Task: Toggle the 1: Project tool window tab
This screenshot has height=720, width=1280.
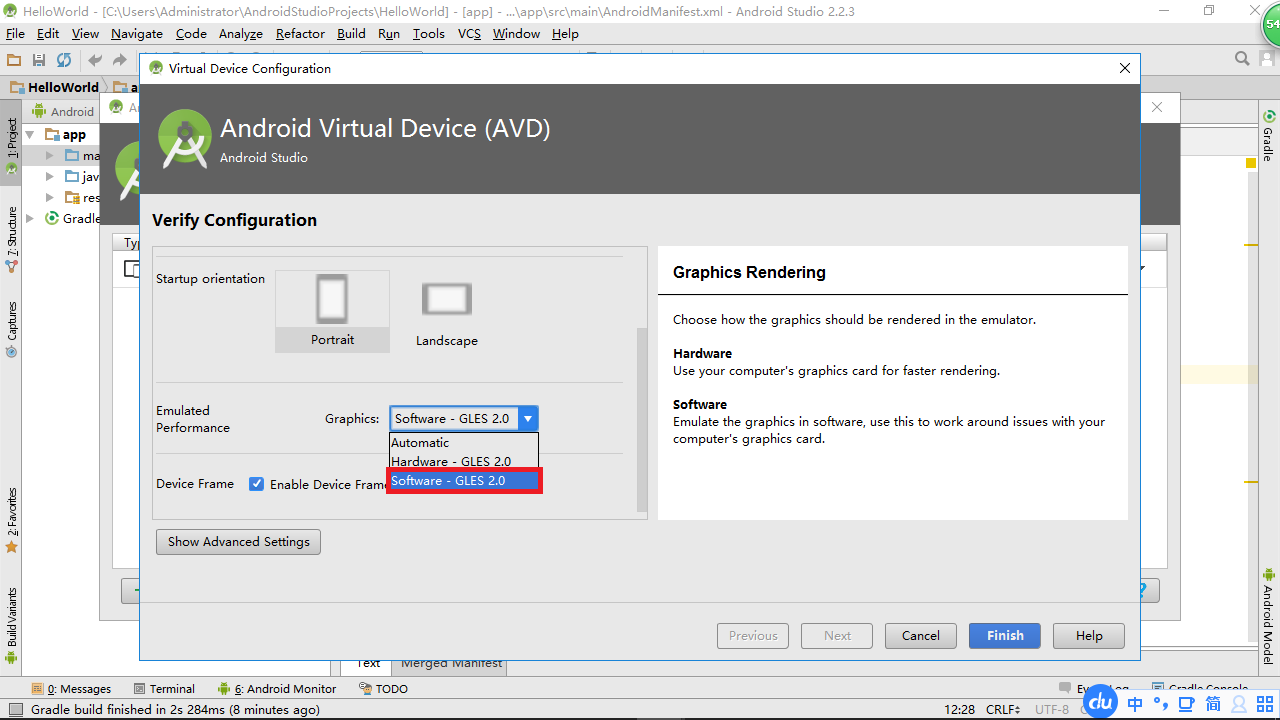Action: 12,146
